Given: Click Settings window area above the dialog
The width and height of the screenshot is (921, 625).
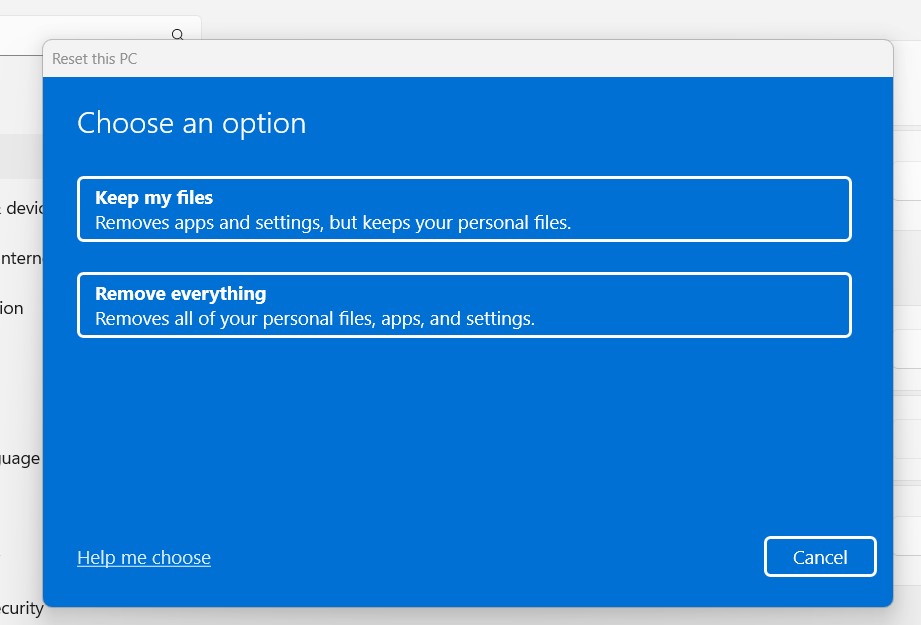Looking at the screenshot, I should (500, 18).
